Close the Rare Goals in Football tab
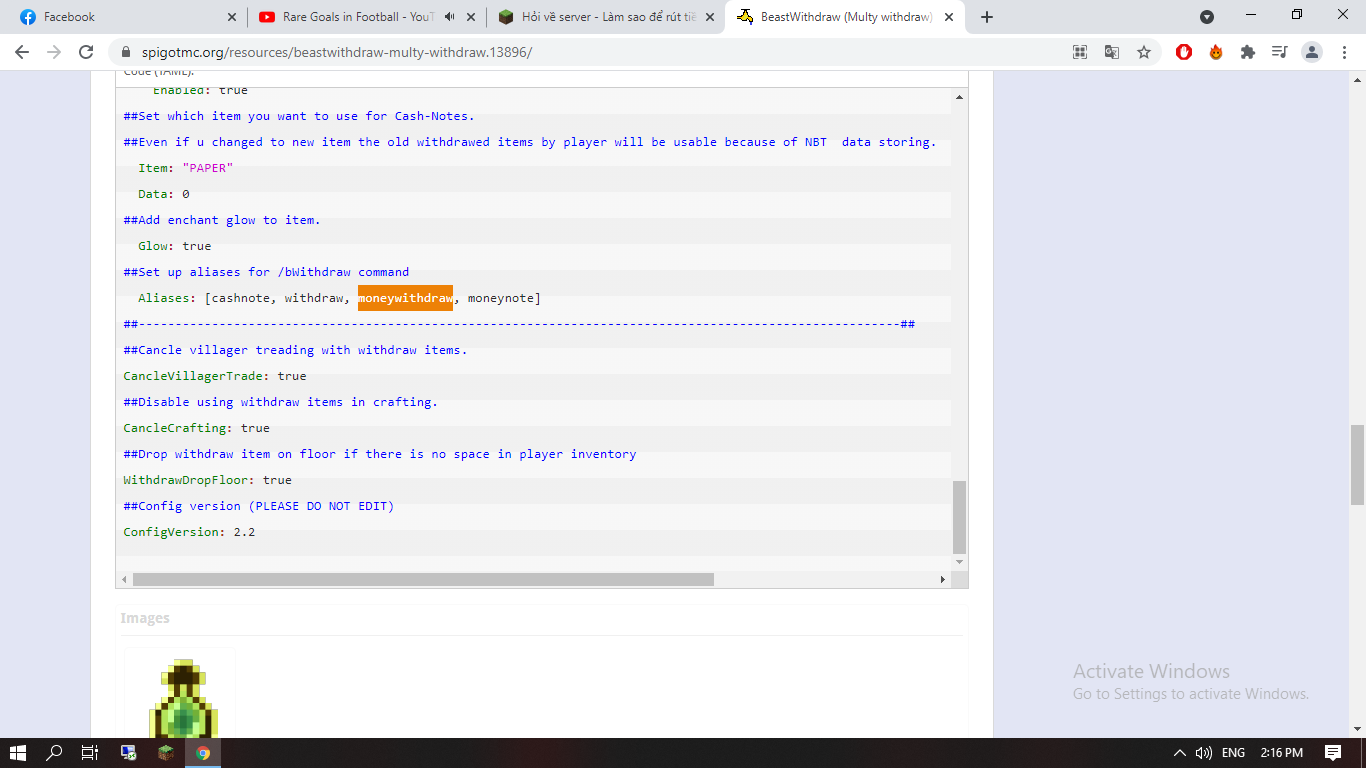 tap(470, 17)
